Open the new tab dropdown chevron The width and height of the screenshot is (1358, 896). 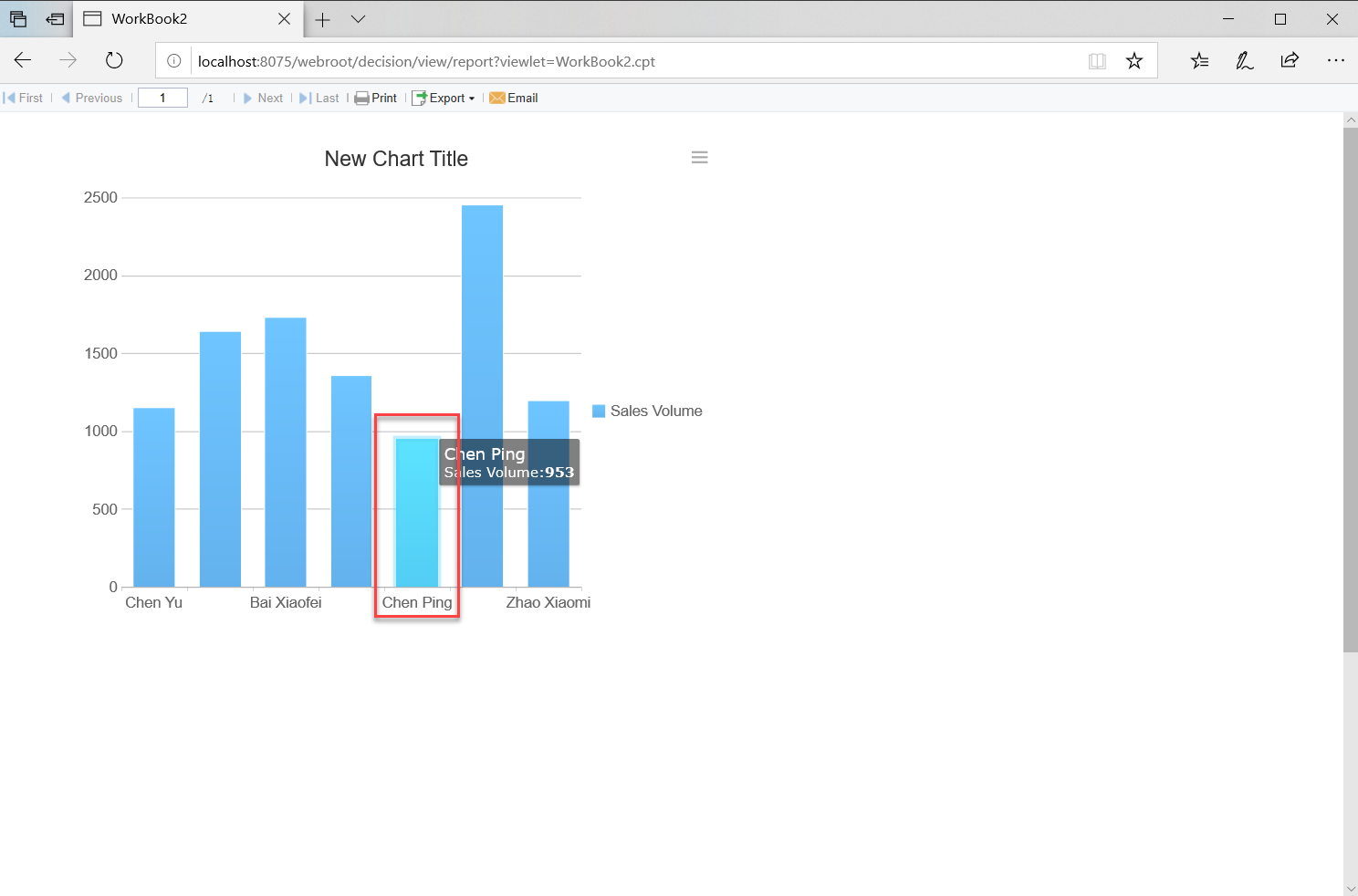(x=358, y=18)
